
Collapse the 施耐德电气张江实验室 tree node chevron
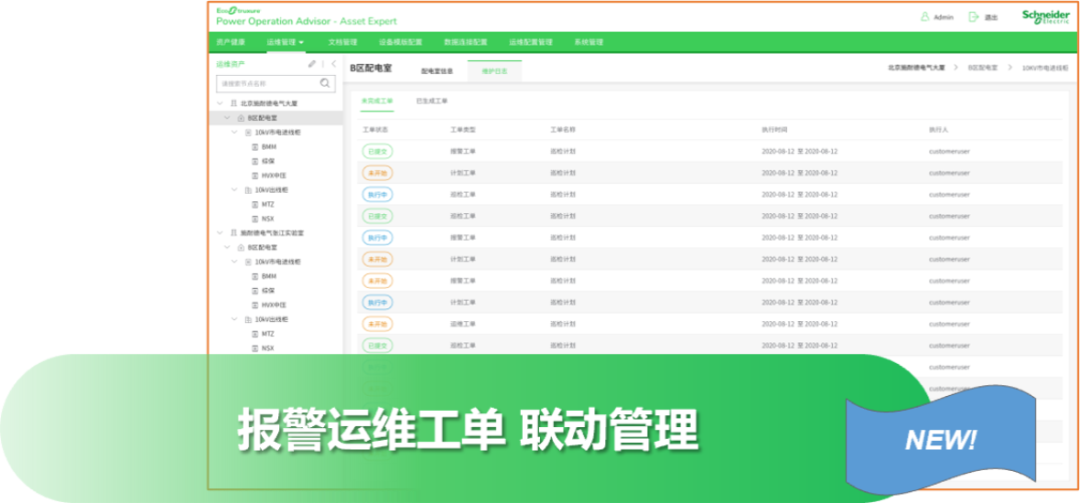220,233
